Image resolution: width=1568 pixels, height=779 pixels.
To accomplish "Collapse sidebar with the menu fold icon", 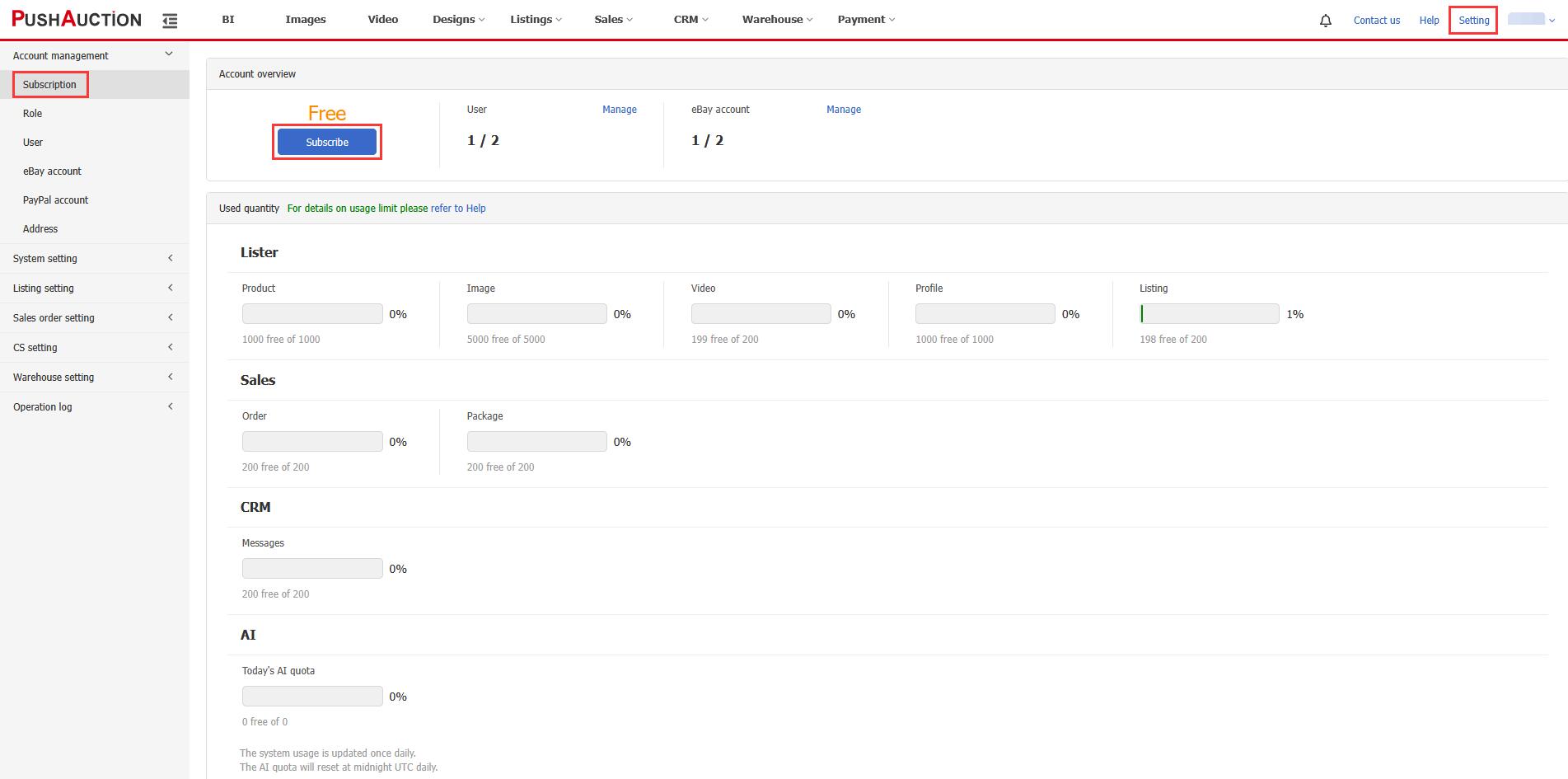I will (170, 20).
